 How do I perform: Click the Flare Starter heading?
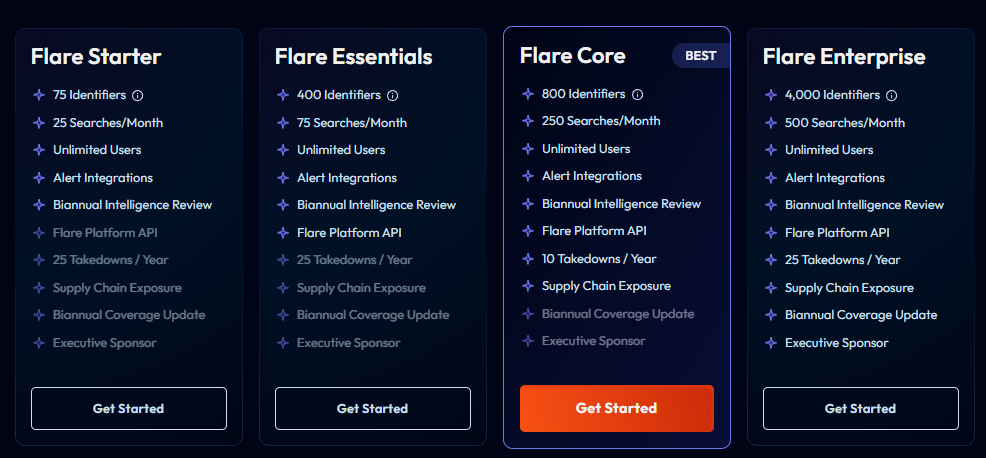(x=96, y=57)
